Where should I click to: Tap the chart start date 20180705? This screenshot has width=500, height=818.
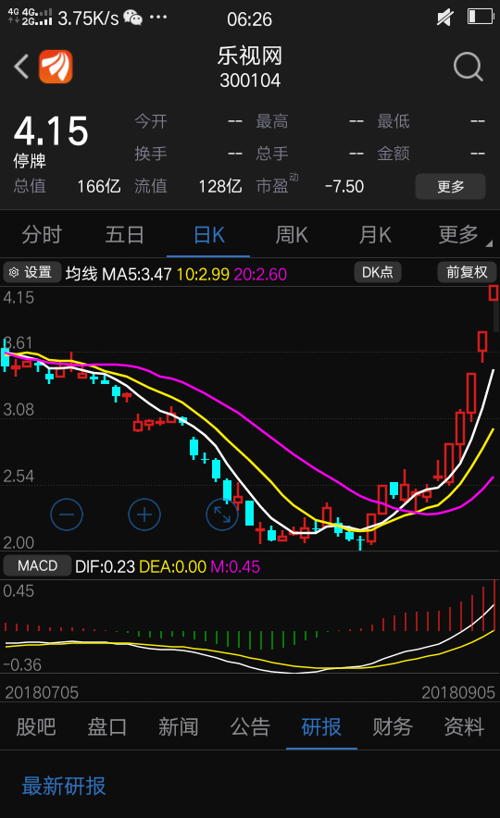click(42, 692)
